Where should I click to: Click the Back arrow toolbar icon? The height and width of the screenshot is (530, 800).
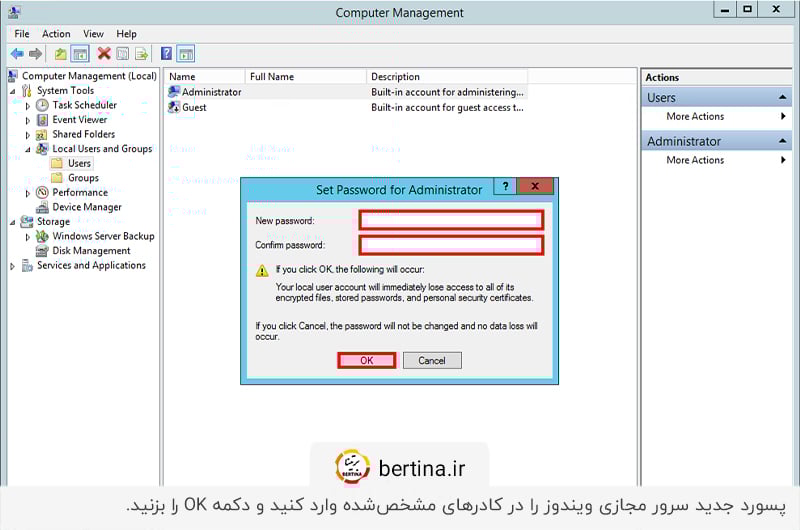click(17, 54)
